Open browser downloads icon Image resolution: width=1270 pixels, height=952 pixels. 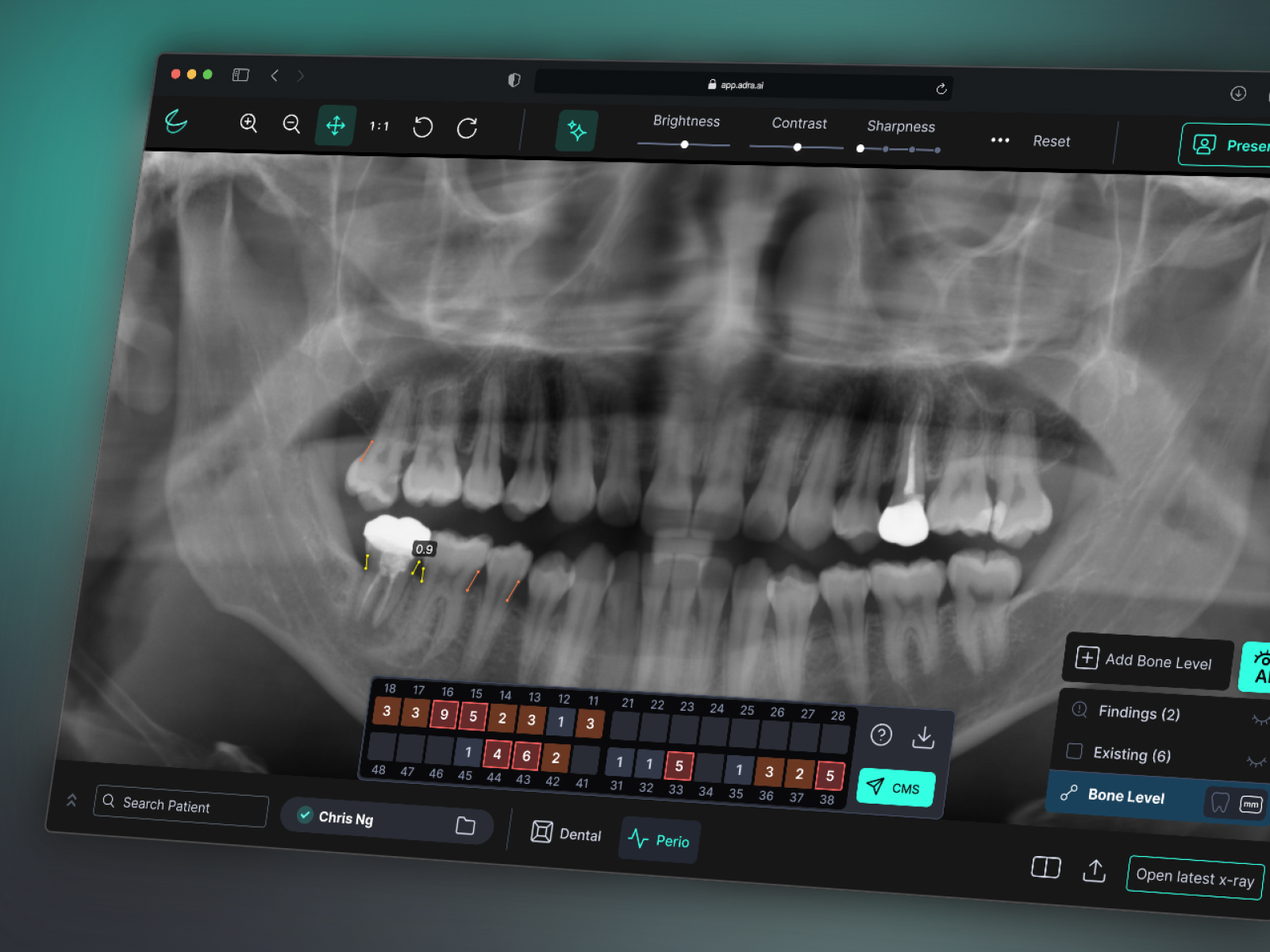click(1238, 94)
